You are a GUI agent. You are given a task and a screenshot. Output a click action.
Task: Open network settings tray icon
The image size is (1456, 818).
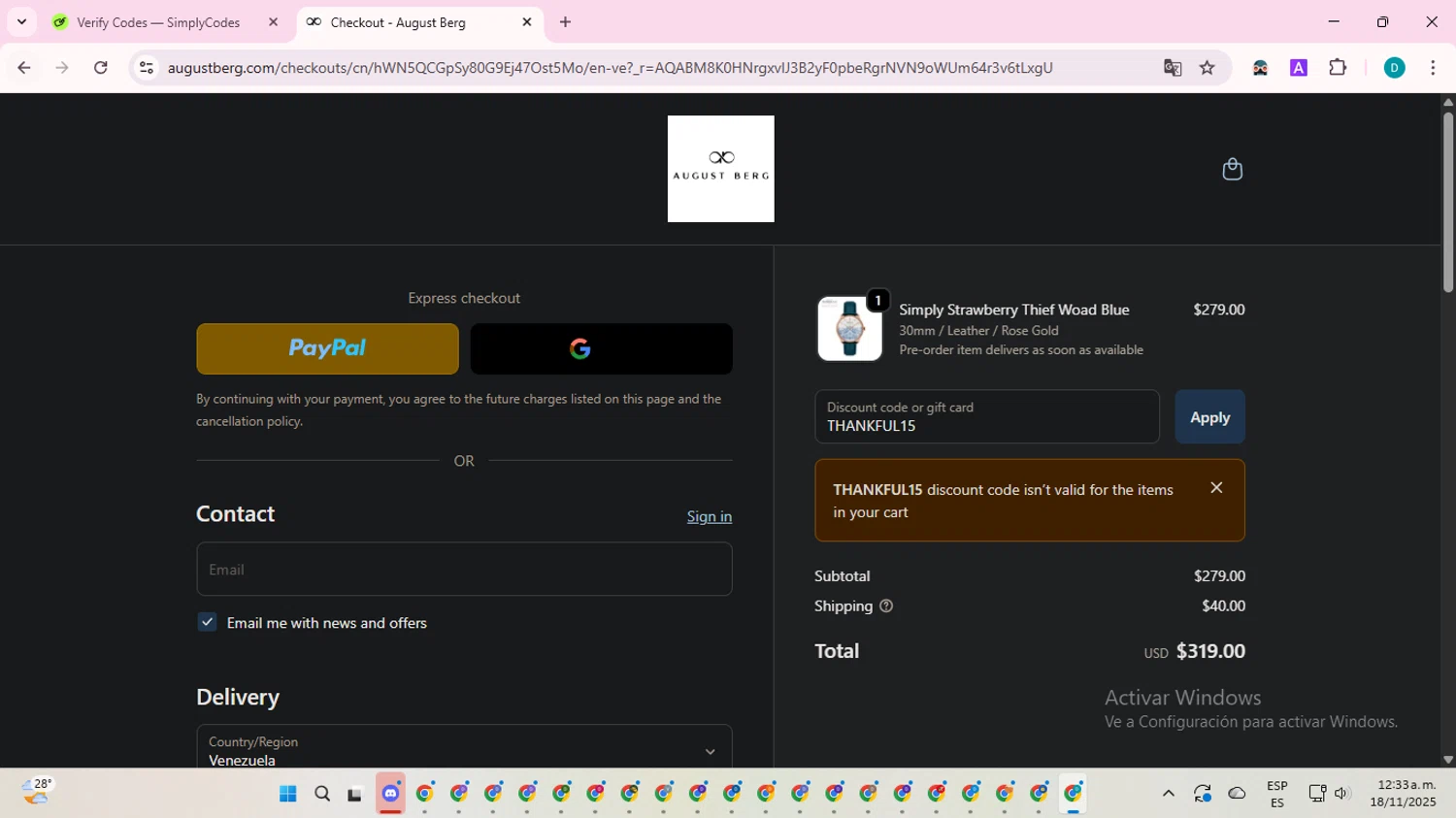pos(1317,794)
